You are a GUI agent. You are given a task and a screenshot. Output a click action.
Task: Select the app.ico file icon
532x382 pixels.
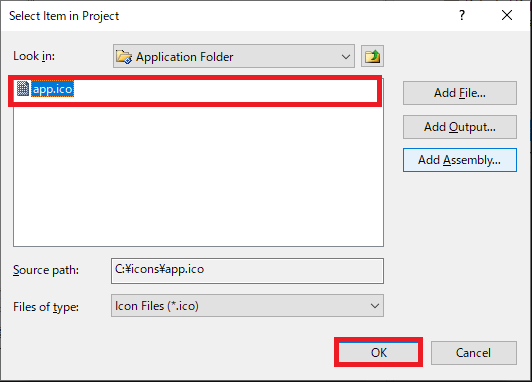point(23,89)
